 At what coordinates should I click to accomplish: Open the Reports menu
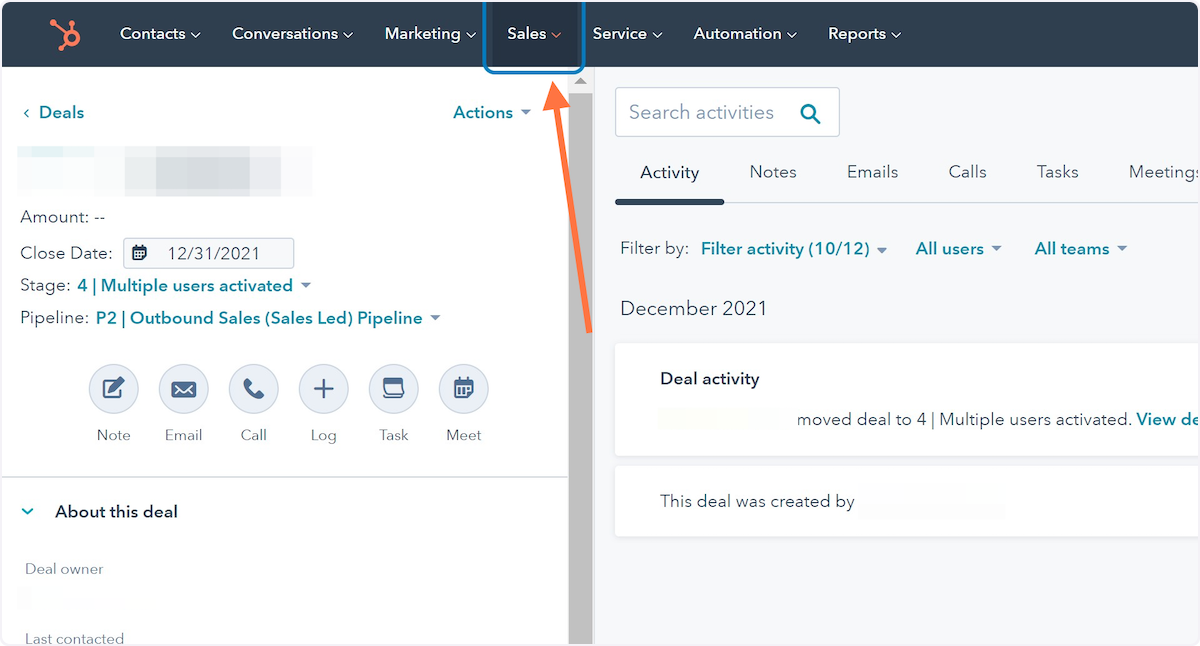[864, 34]
